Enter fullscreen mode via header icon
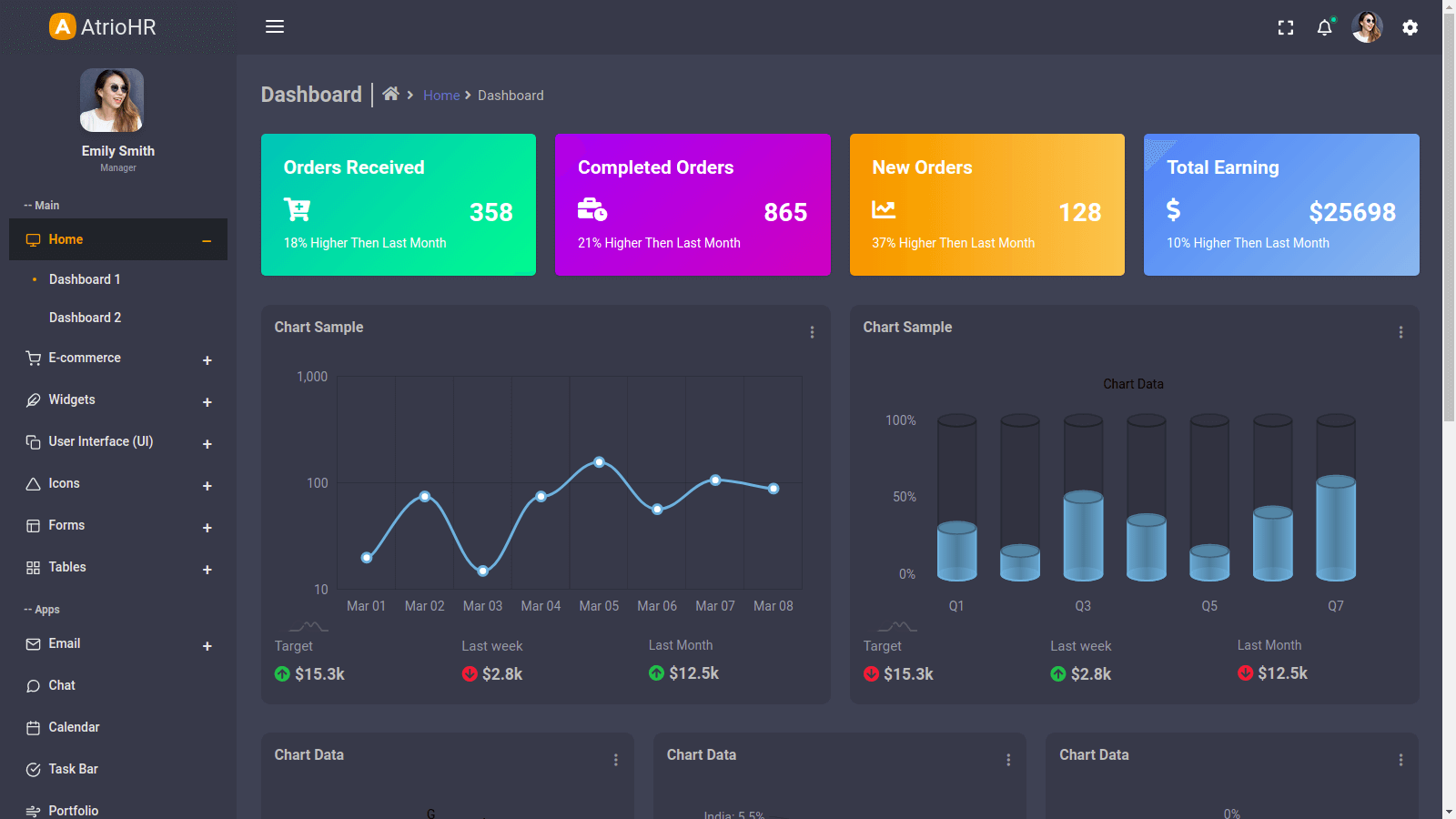The height and width of the screenshot is (819, 1456). (x=1285, y=27)
